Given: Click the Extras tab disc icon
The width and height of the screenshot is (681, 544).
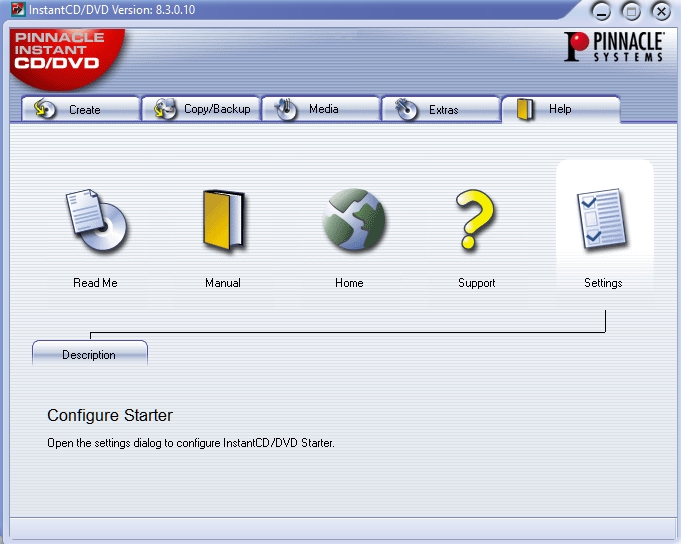Looking at the screenshot, I should coord(406,109).
